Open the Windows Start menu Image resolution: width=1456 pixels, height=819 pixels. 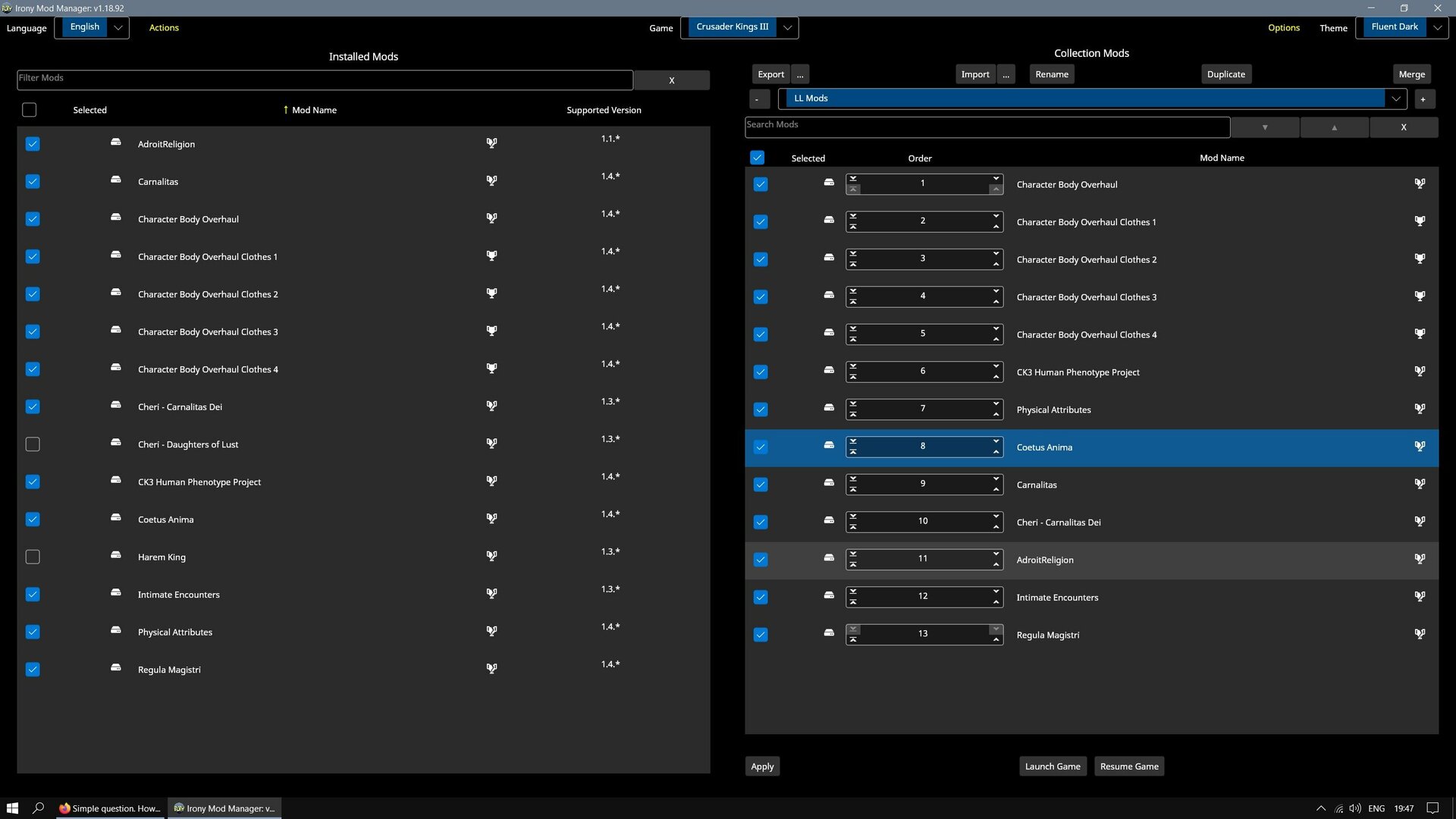point(12,808)
